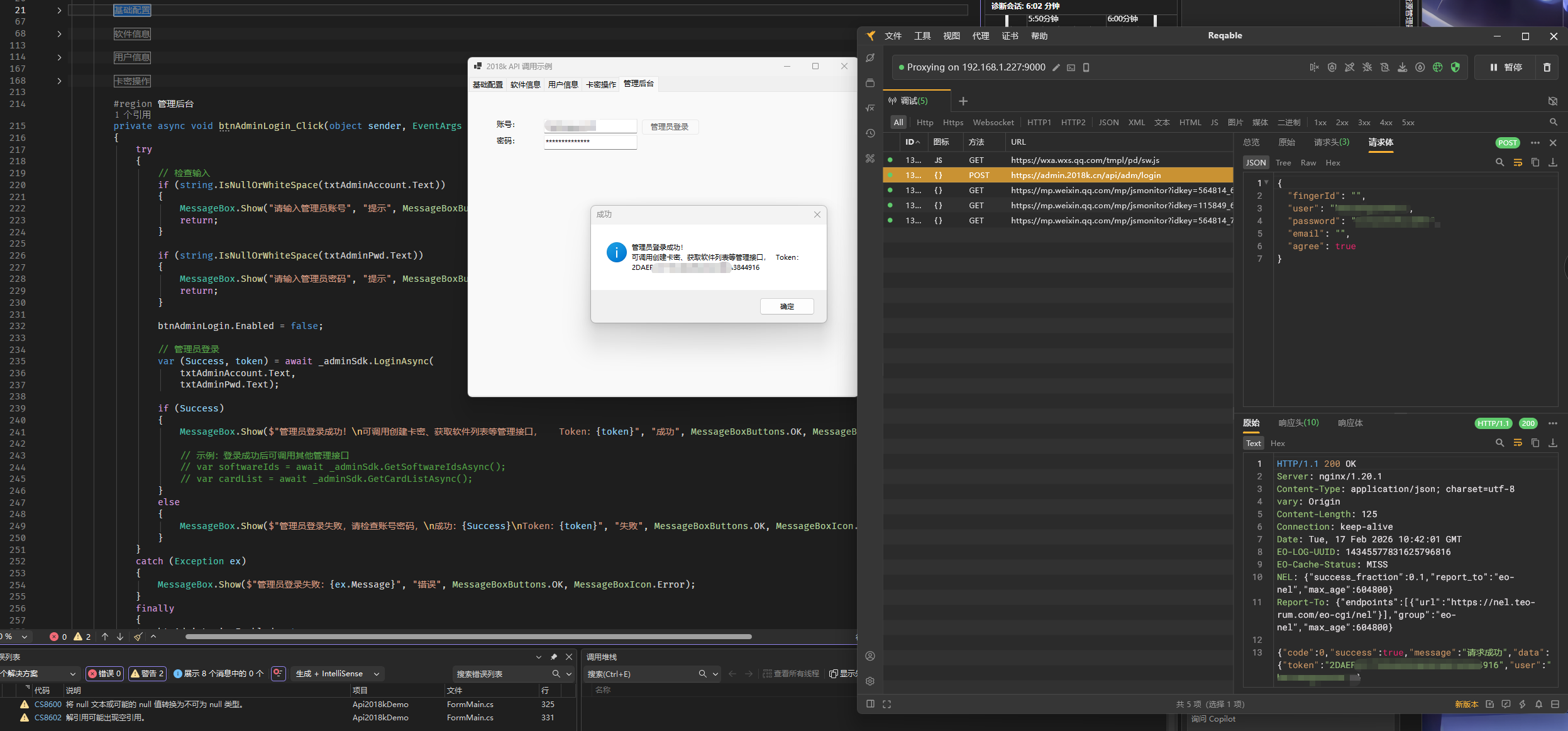
Task: Click the green SSL shield toolbar icon
Action: [1456, 67]
